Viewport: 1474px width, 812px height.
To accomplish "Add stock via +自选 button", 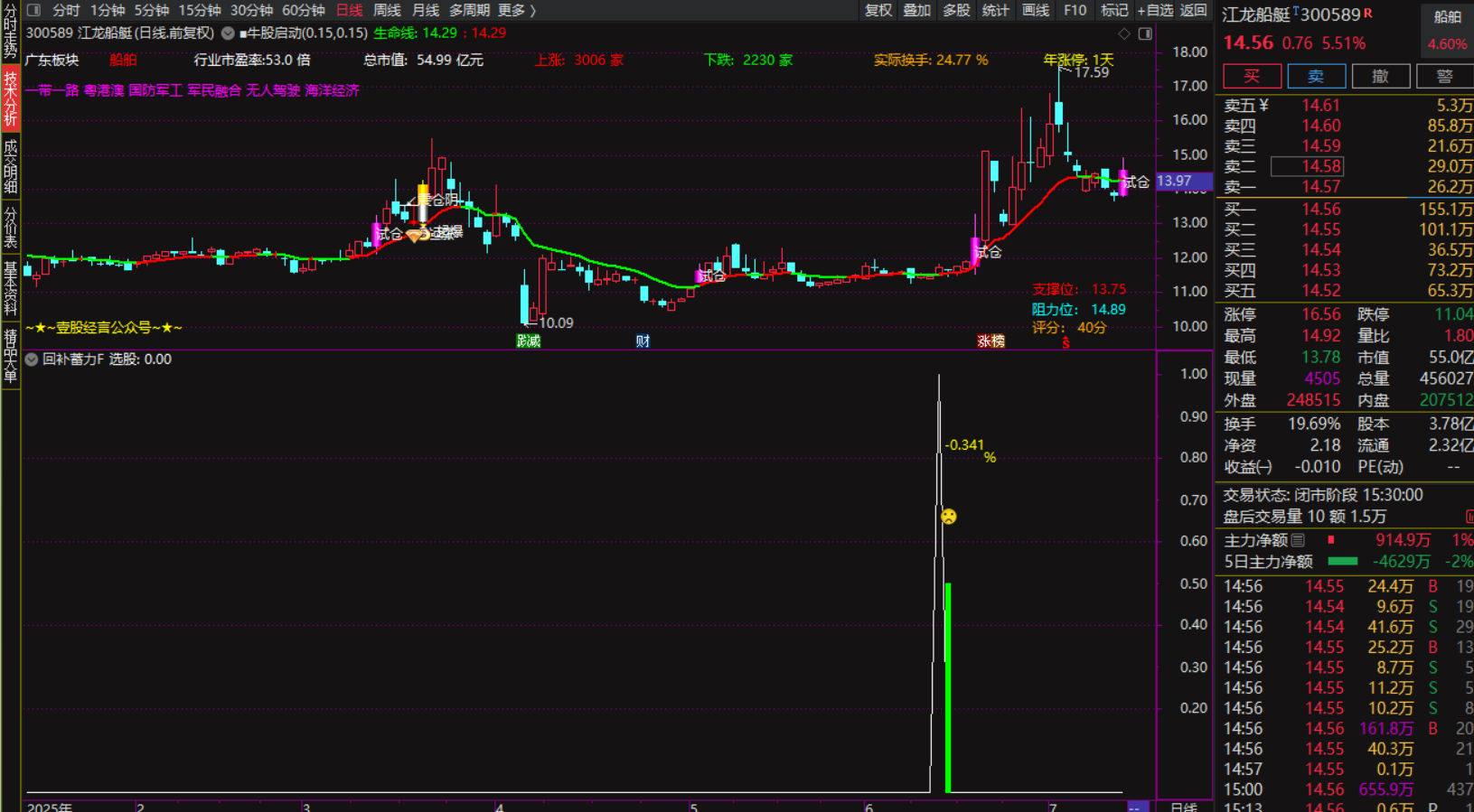I will click(x=1154, y=10).
